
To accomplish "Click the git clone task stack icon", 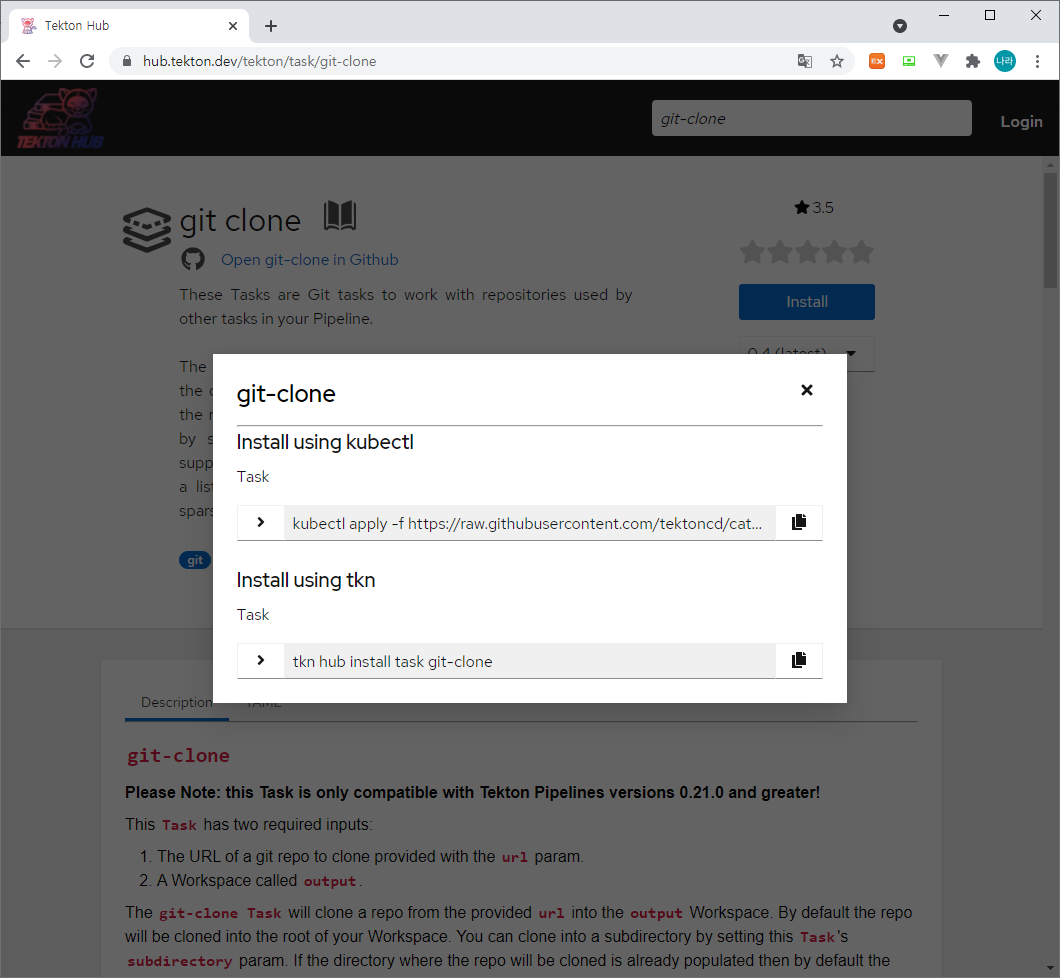I will (x=147, y=230).
